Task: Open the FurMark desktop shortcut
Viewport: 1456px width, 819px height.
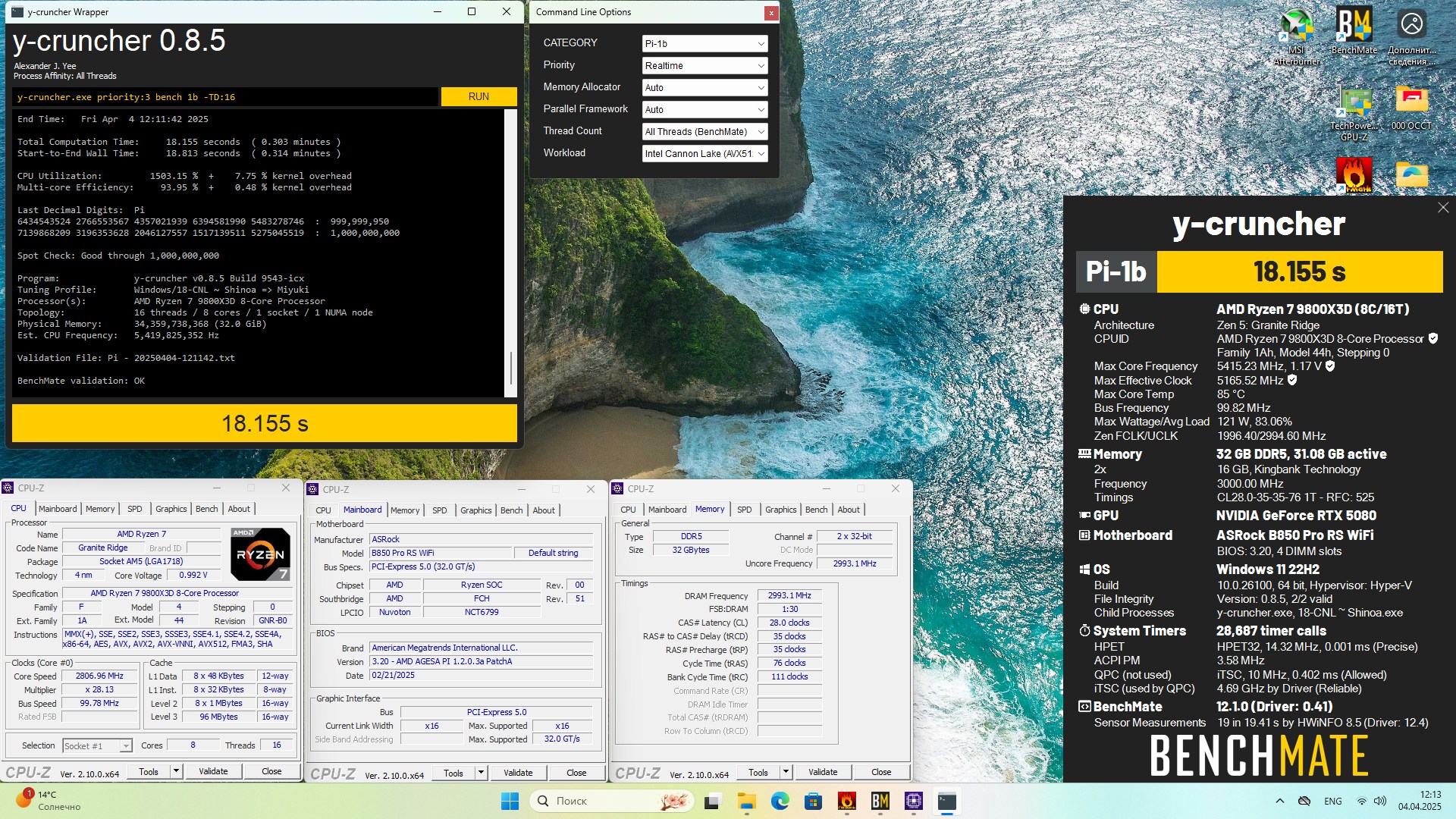Action: tap(1354, 174)
